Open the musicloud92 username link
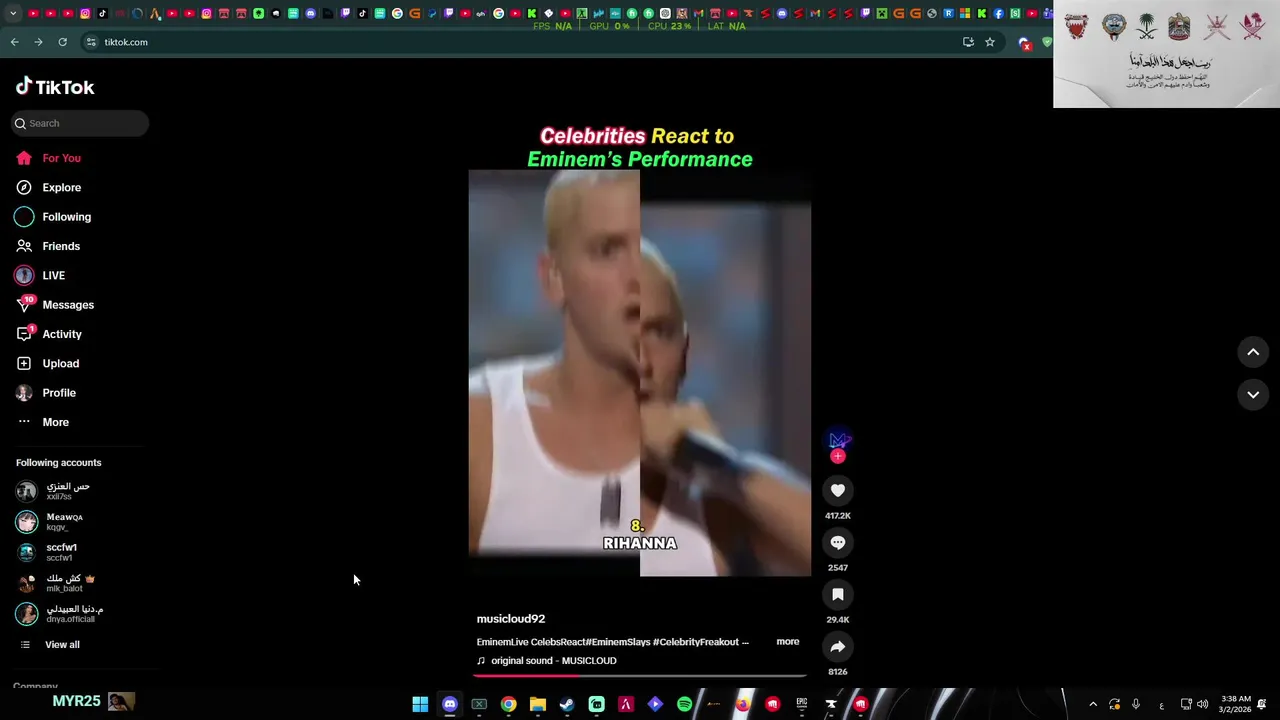The image size is (1280, 720). 511,619
